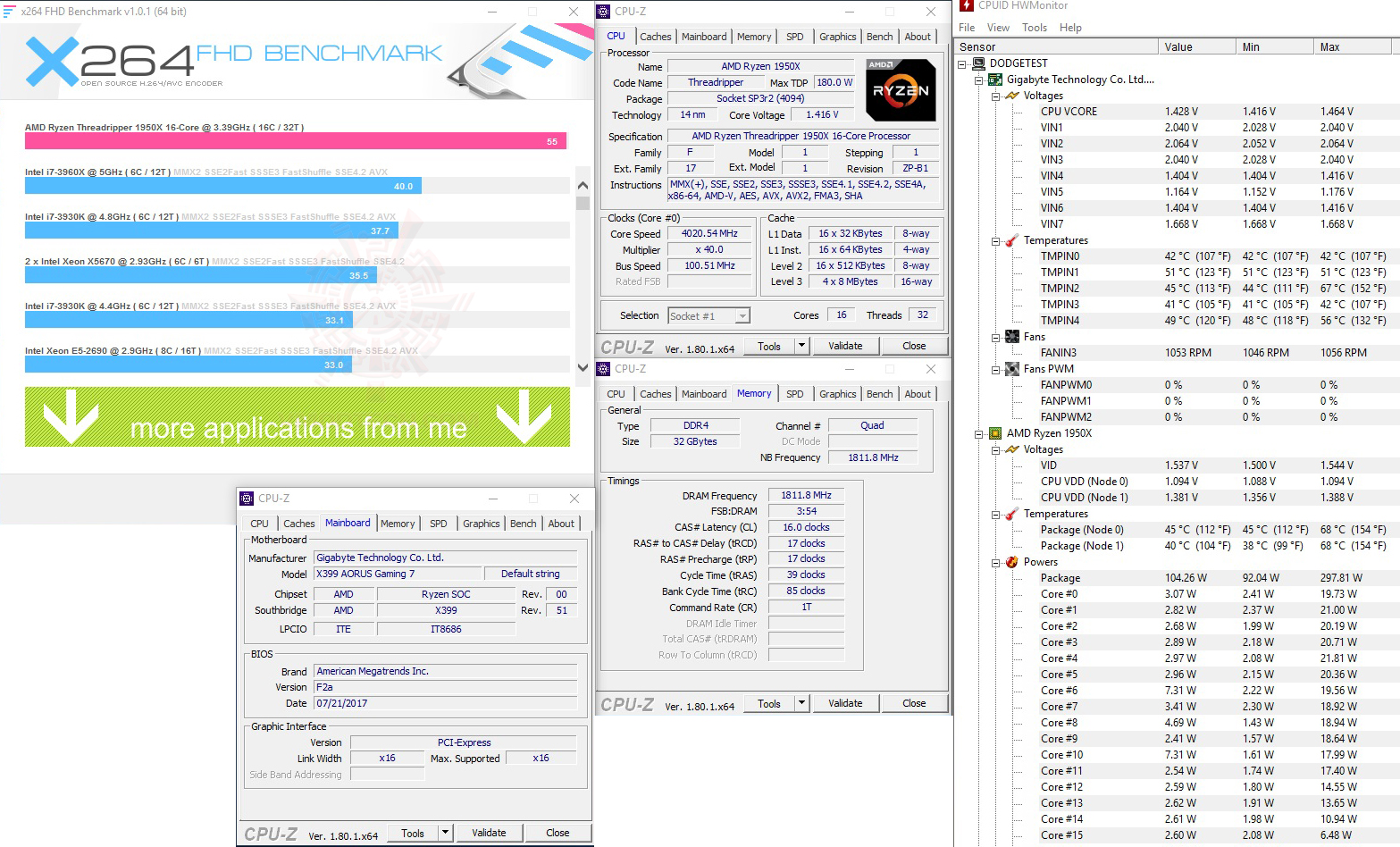The width and height of the screenshot is (1400, 847).
Task: Open the Tools dropdown arrow in the CPU-Z Memory window
Action: pos(801,703)
